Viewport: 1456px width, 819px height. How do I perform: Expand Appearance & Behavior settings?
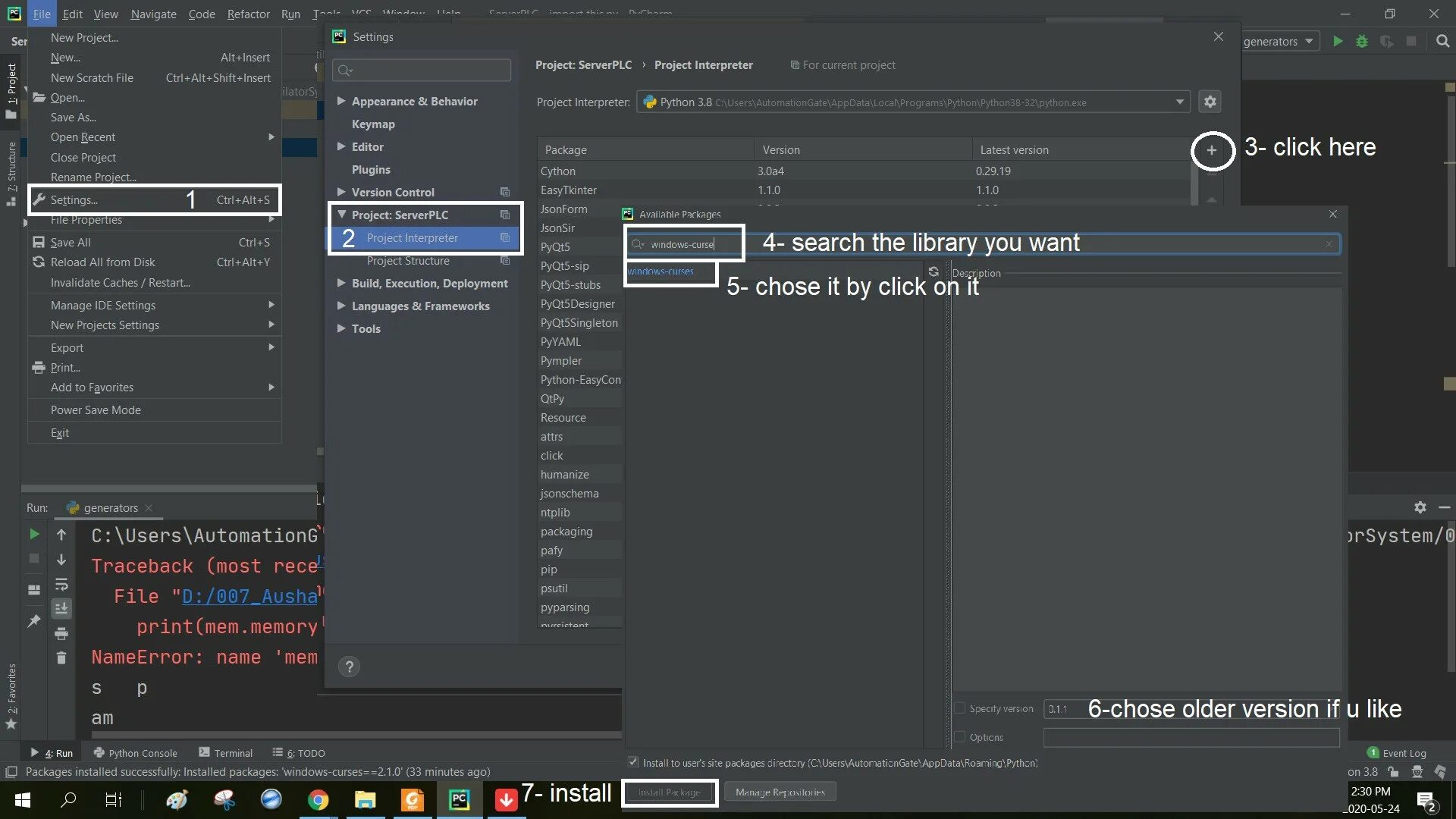[341, 101]
